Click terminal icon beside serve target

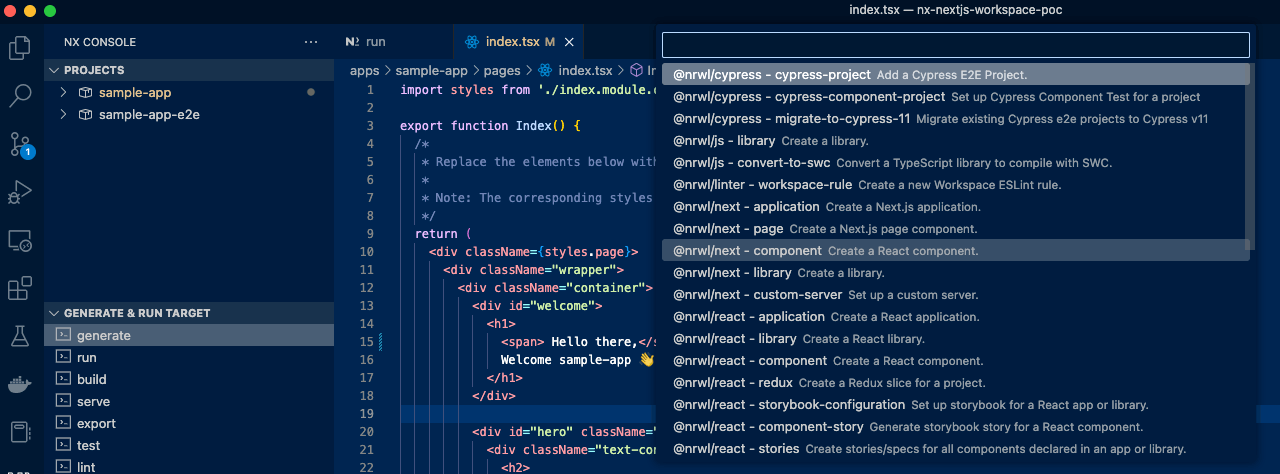[x=63, y=402]
